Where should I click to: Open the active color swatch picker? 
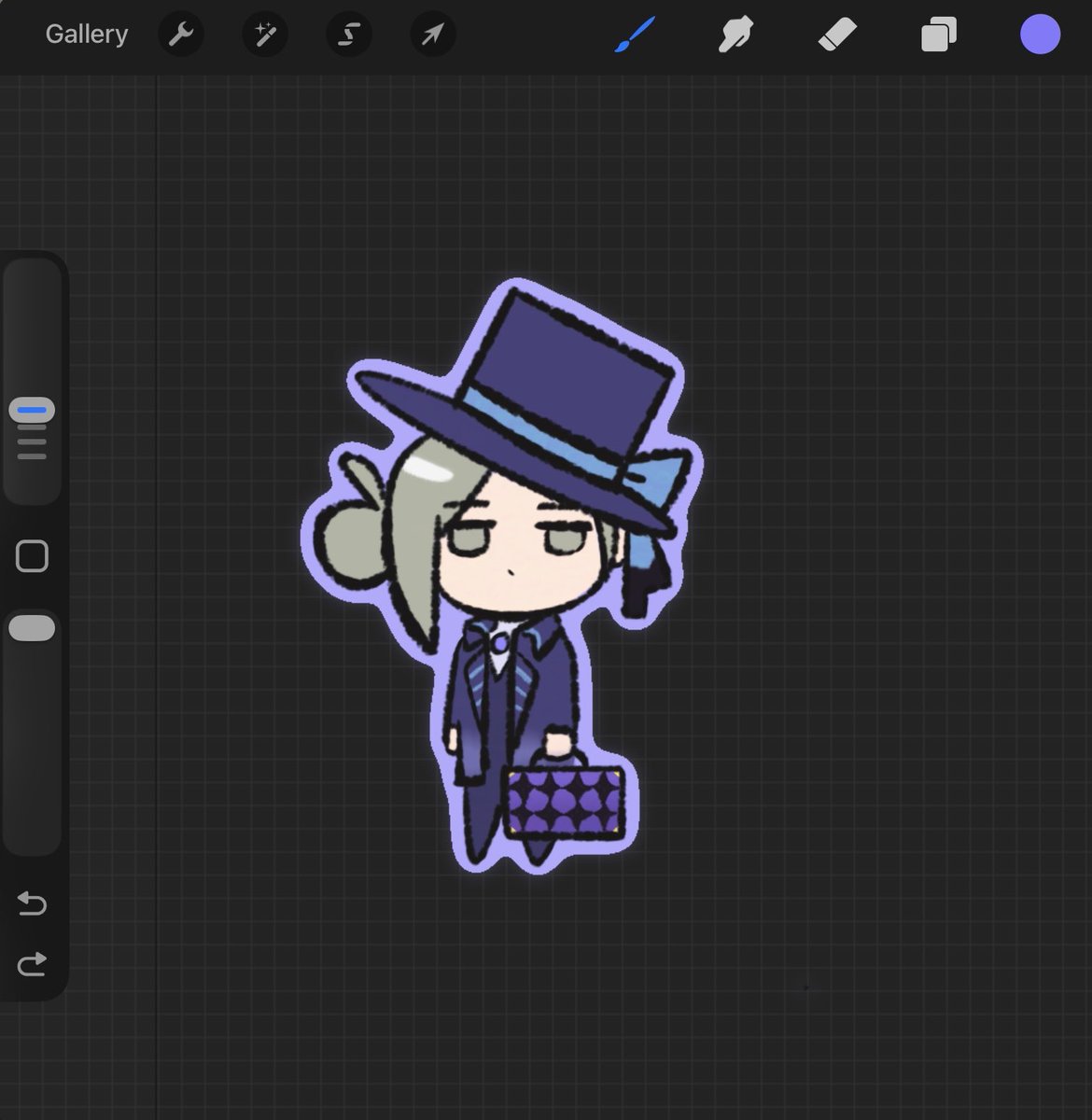coord(1040,34)
